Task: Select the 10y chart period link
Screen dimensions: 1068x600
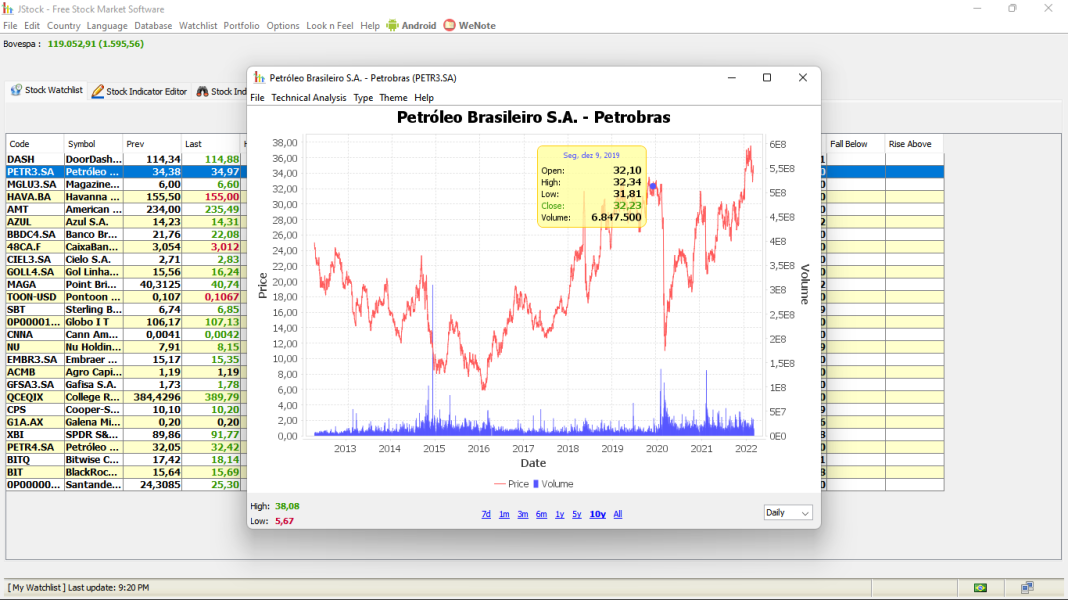Action: tap(597, 514)
